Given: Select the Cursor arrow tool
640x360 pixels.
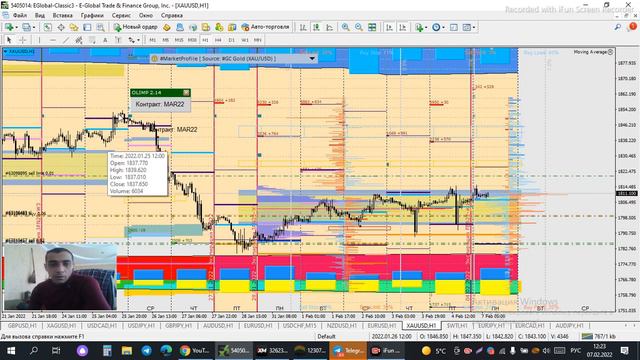Looking at the screenshot, I should click(x=9, y=40).
